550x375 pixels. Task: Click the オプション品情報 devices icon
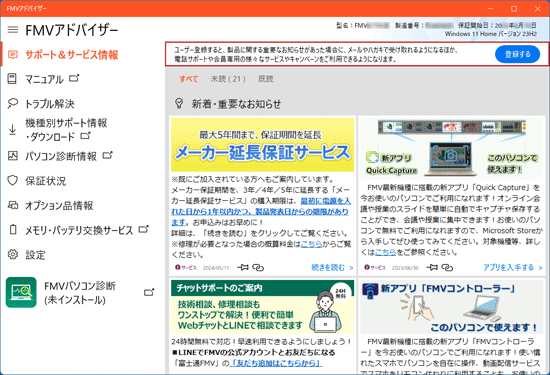(x=13, y=205)
